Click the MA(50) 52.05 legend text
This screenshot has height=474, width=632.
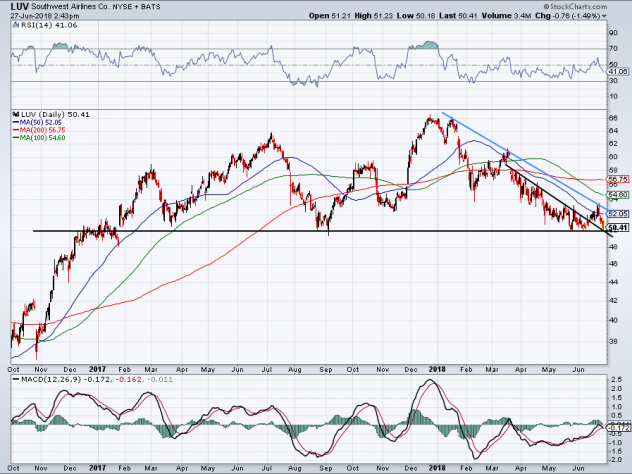pos(40,123)
